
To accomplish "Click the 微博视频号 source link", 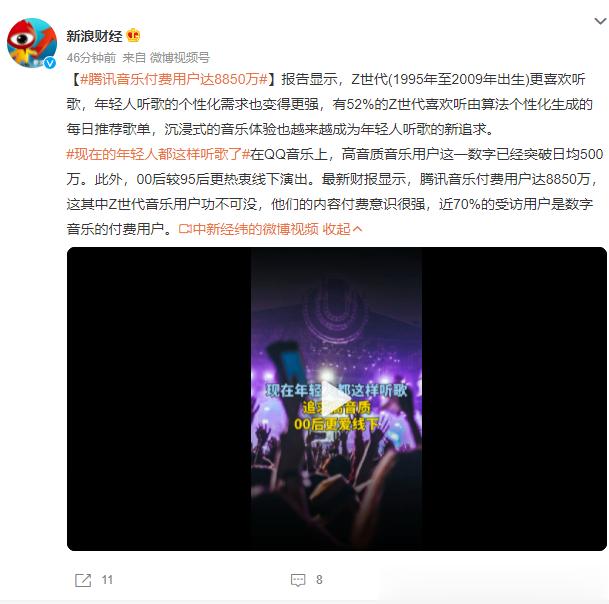I will click(x=180, y=58).
